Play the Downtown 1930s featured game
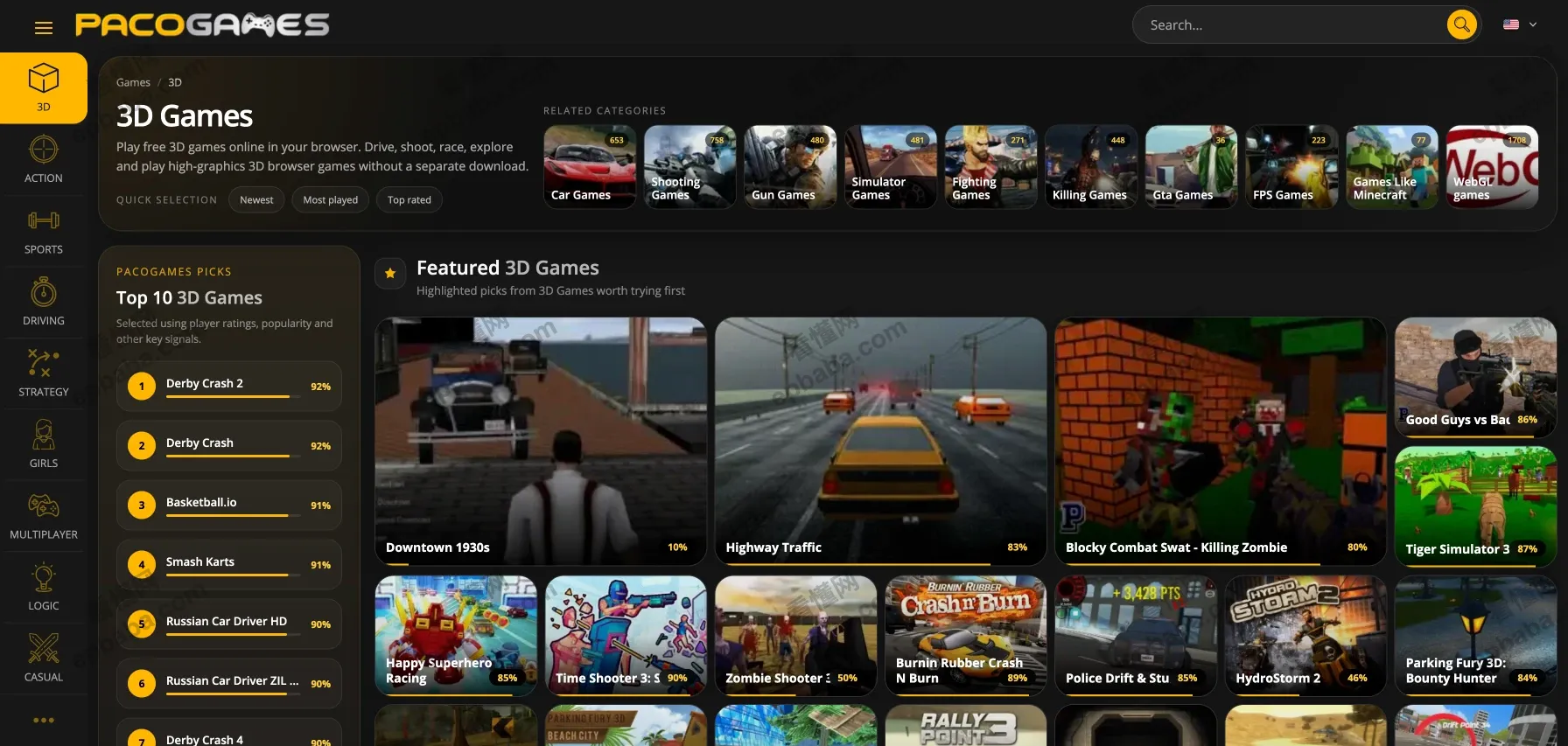Screen dimensions: 1568x746 coord(541,442)
